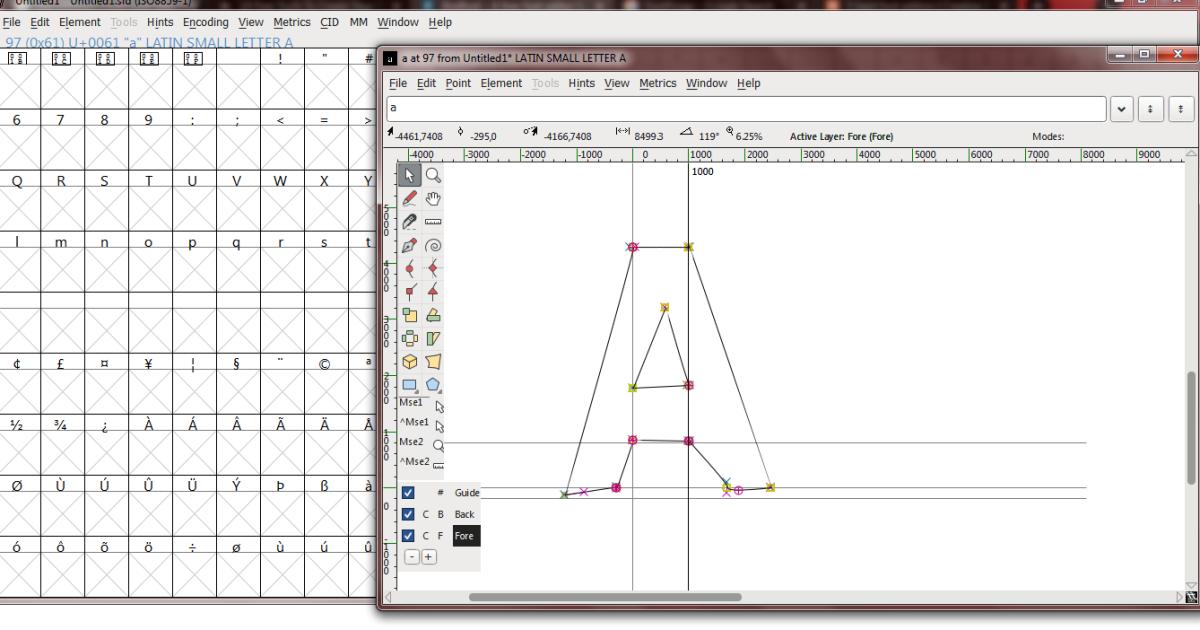Toggle Guide layer visibility checkbox
The height and width of the screenshot is (630, 1200).
click(x=408, y=493)
